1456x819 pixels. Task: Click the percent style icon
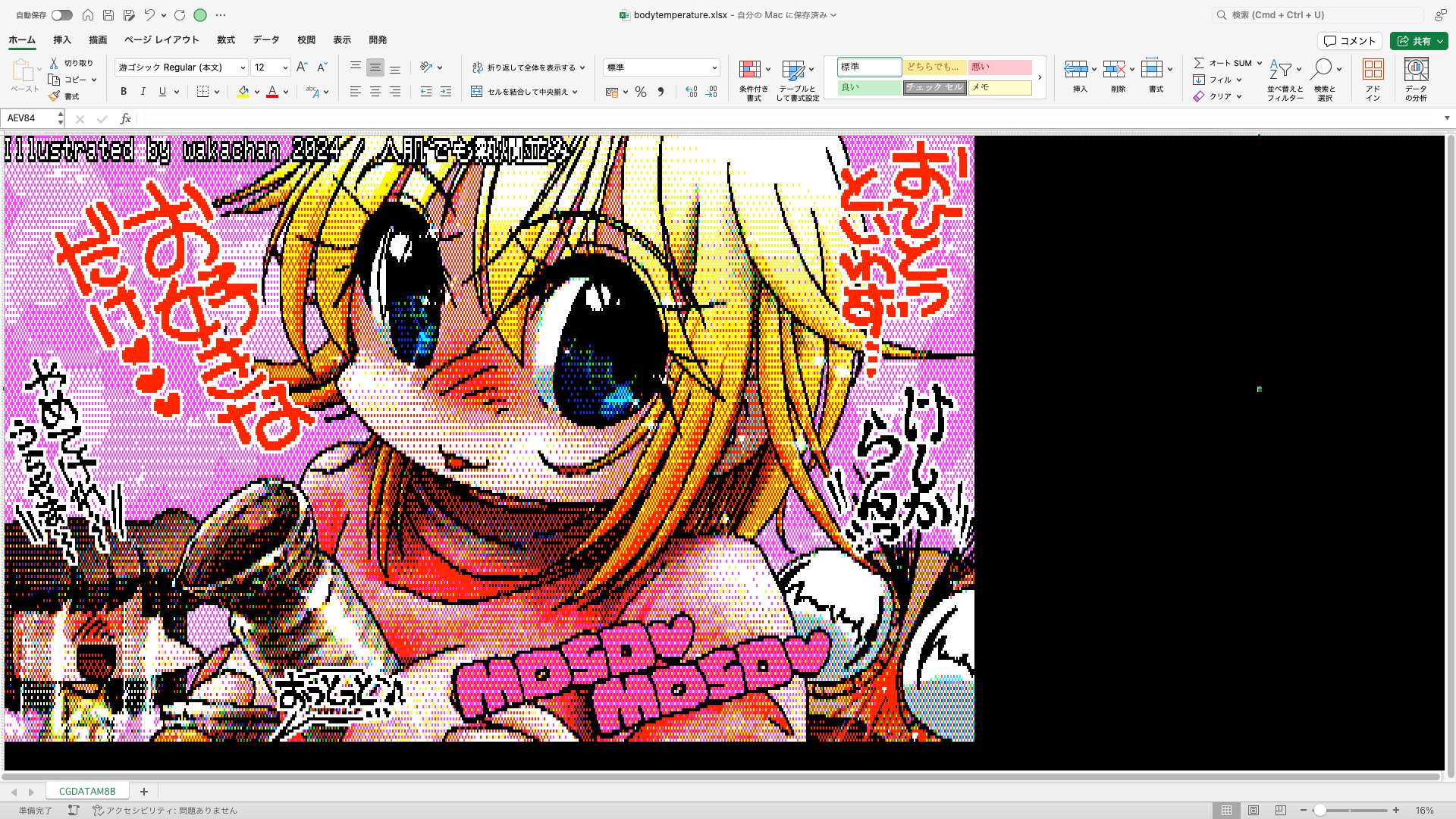click(641, 92)
